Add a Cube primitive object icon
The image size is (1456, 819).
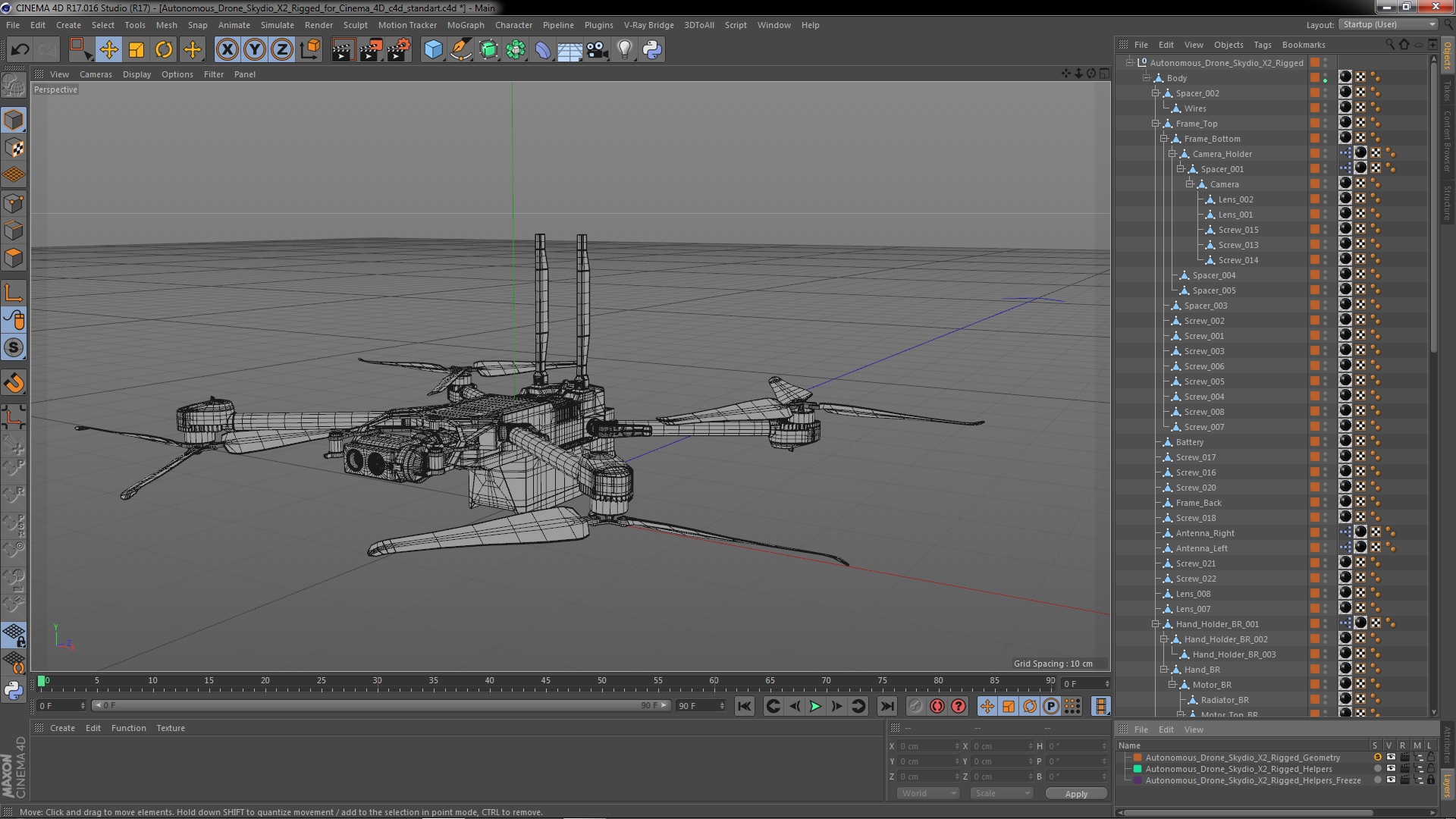433,50
